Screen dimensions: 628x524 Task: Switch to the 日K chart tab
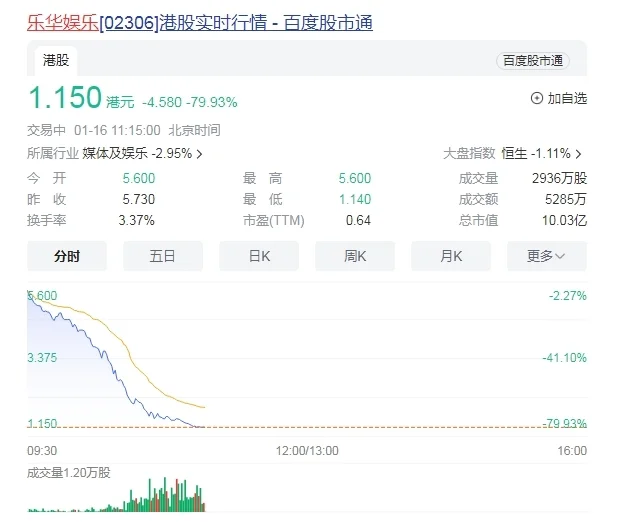259,256
